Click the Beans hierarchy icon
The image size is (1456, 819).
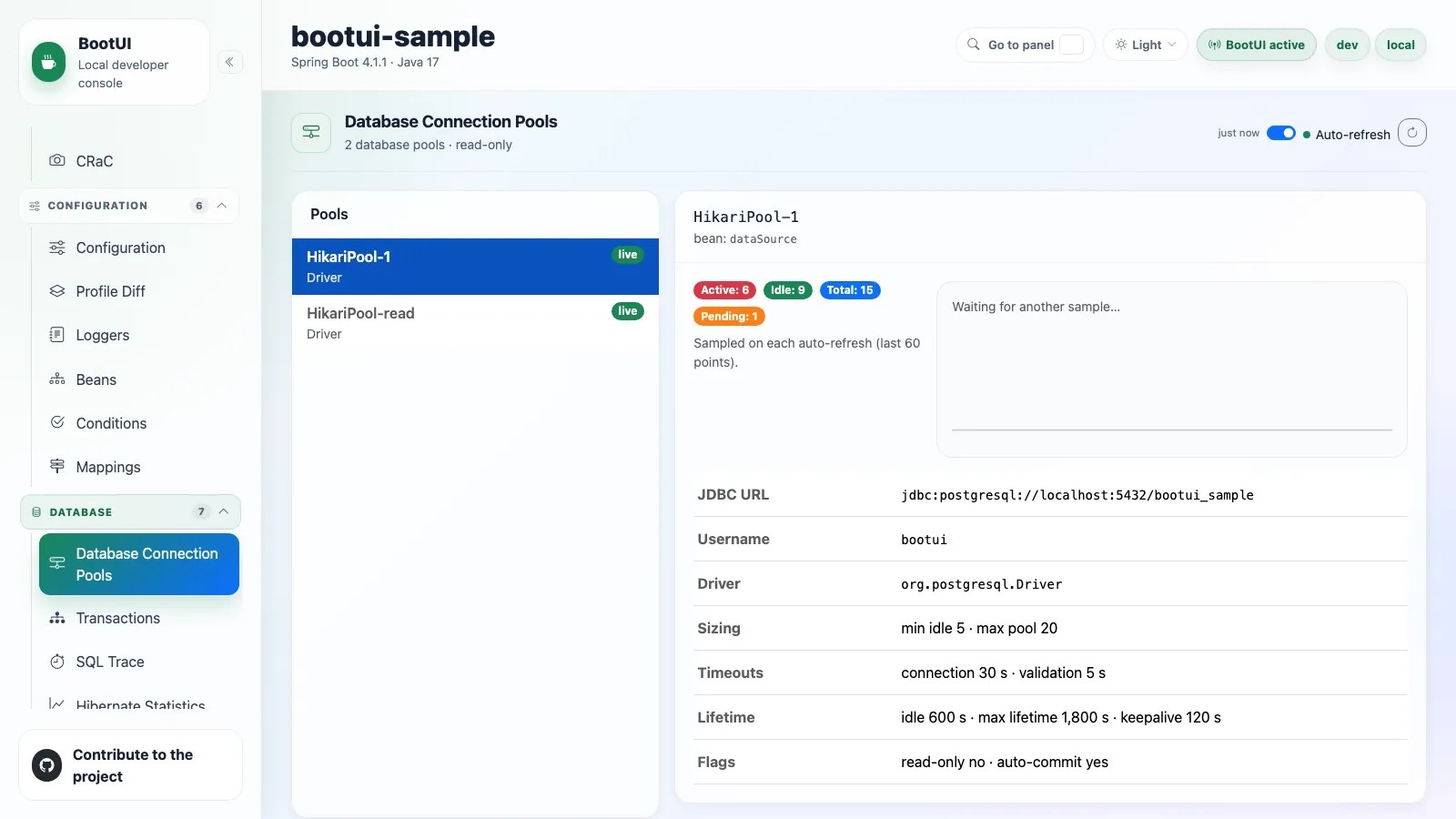[57, 379]
